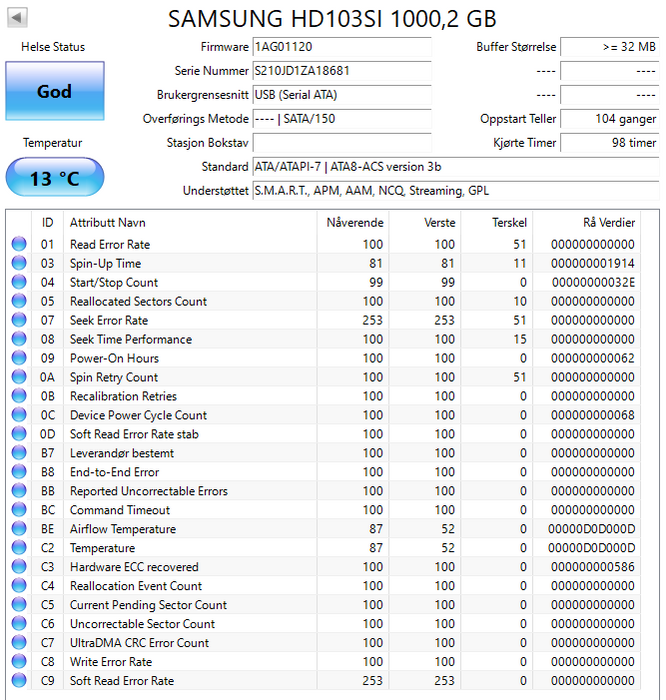This screenshot has height=700, width=666.
Task: Click the Brukergrensesnitt field USB (Serial ATA)
Action: pos(342,95)
